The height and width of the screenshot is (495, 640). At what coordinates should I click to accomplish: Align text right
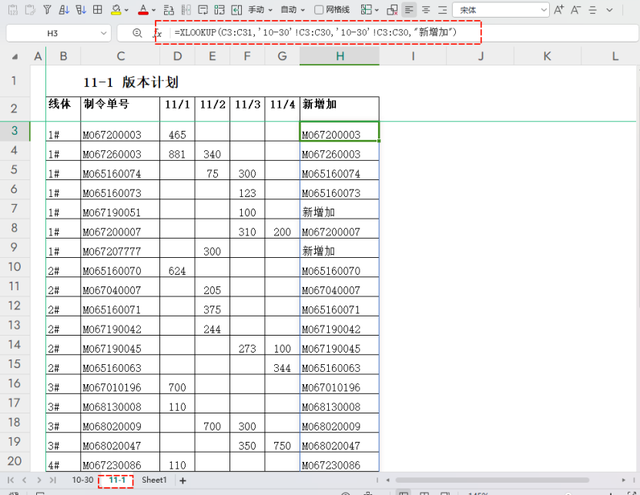coord(442,9)
